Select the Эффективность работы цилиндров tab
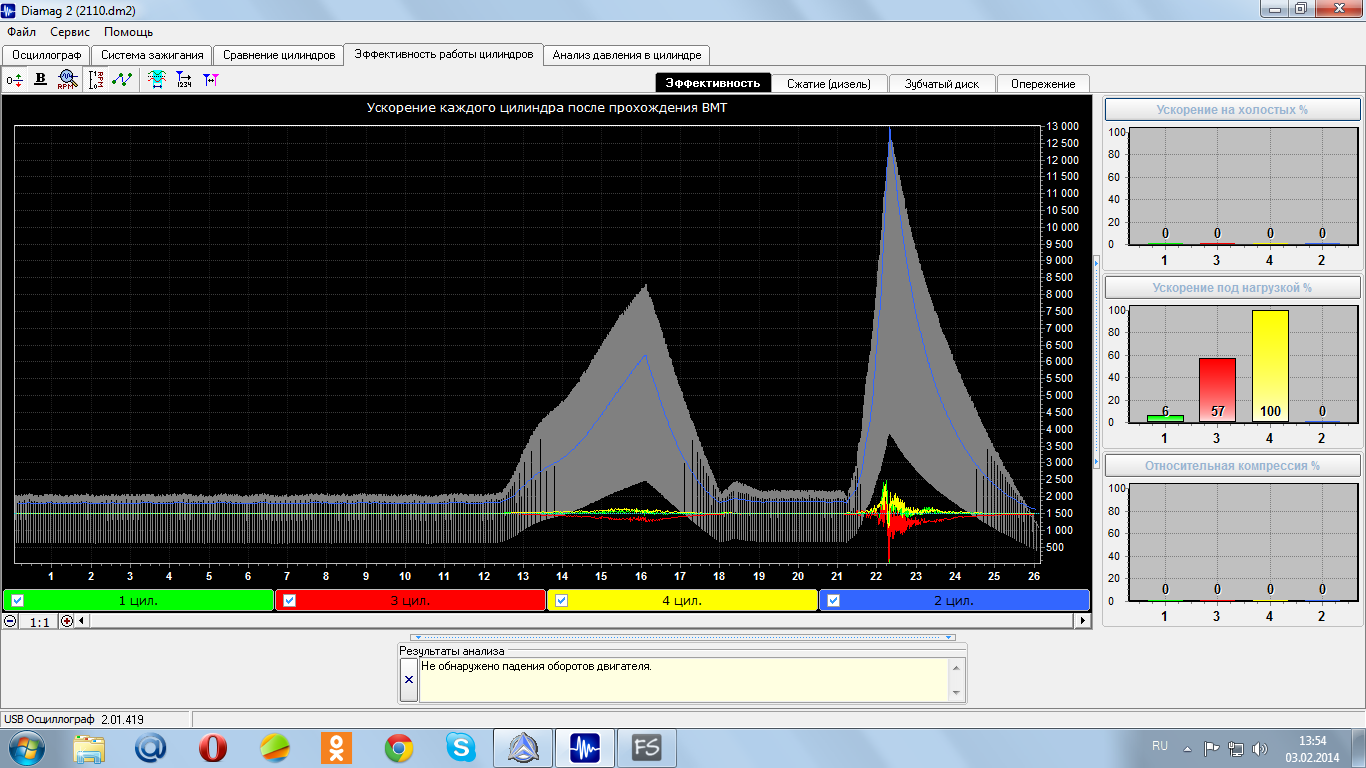Image resolution: width=1366 pixels, height=768 pixels. (x=443, y=54)
